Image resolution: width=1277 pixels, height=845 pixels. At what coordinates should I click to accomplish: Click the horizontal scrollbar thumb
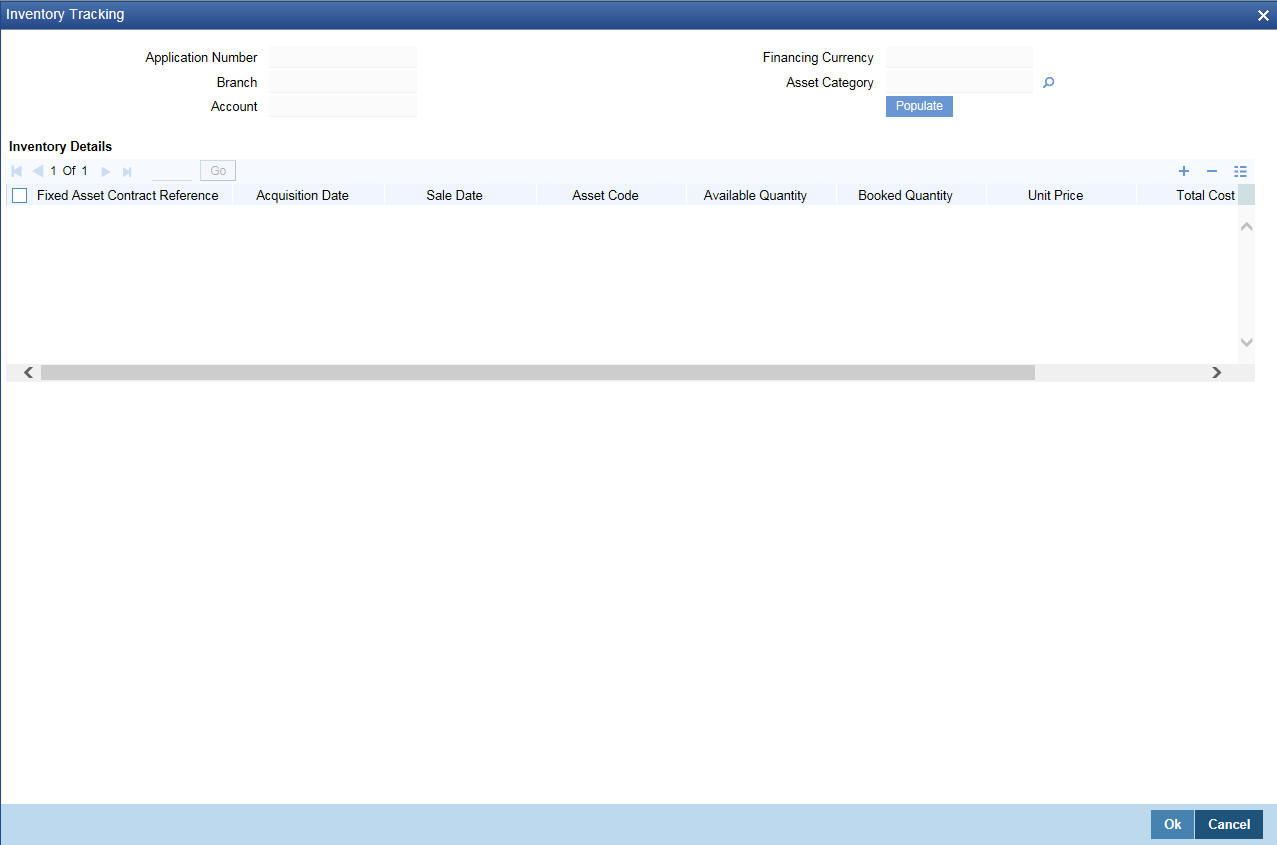point(538,372)
